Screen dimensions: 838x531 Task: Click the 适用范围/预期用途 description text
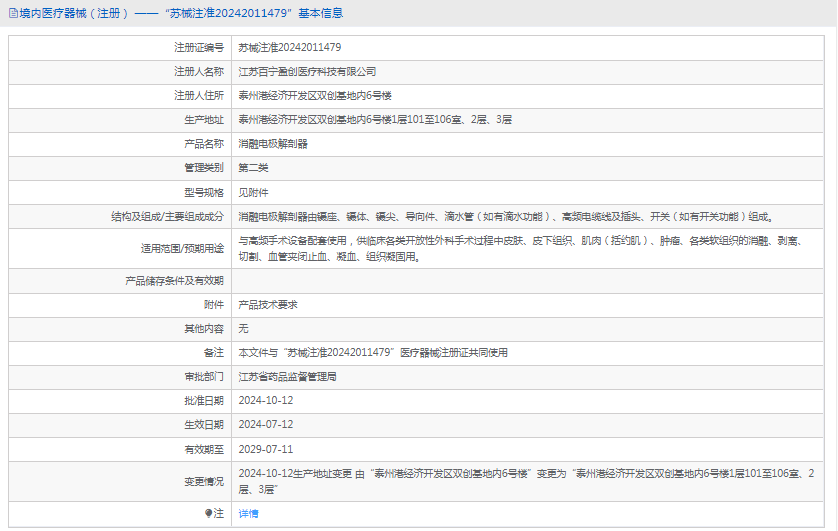(x=521, y=248)
